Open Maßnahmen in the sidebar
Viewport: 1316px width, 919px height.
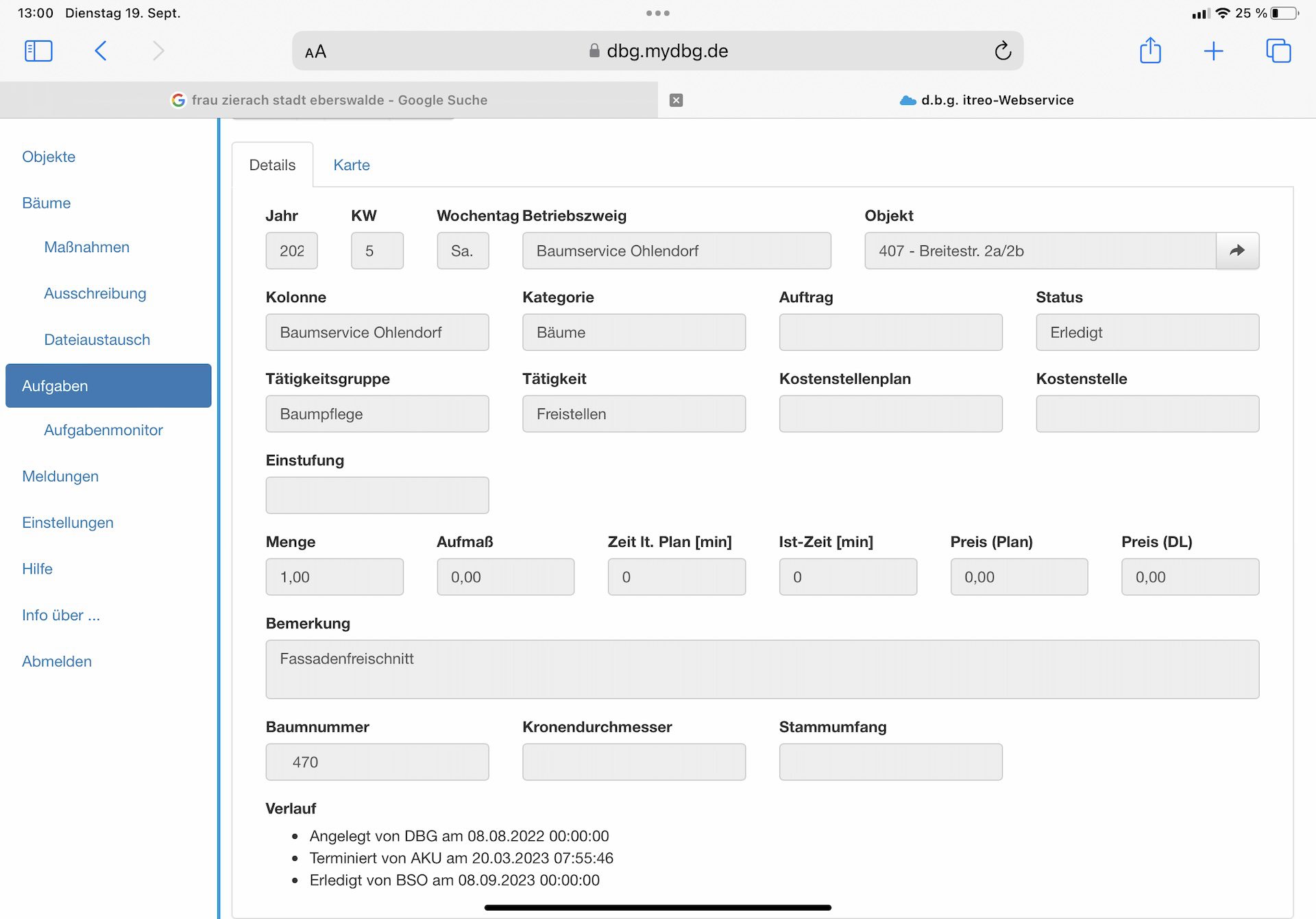click(86, 247)
